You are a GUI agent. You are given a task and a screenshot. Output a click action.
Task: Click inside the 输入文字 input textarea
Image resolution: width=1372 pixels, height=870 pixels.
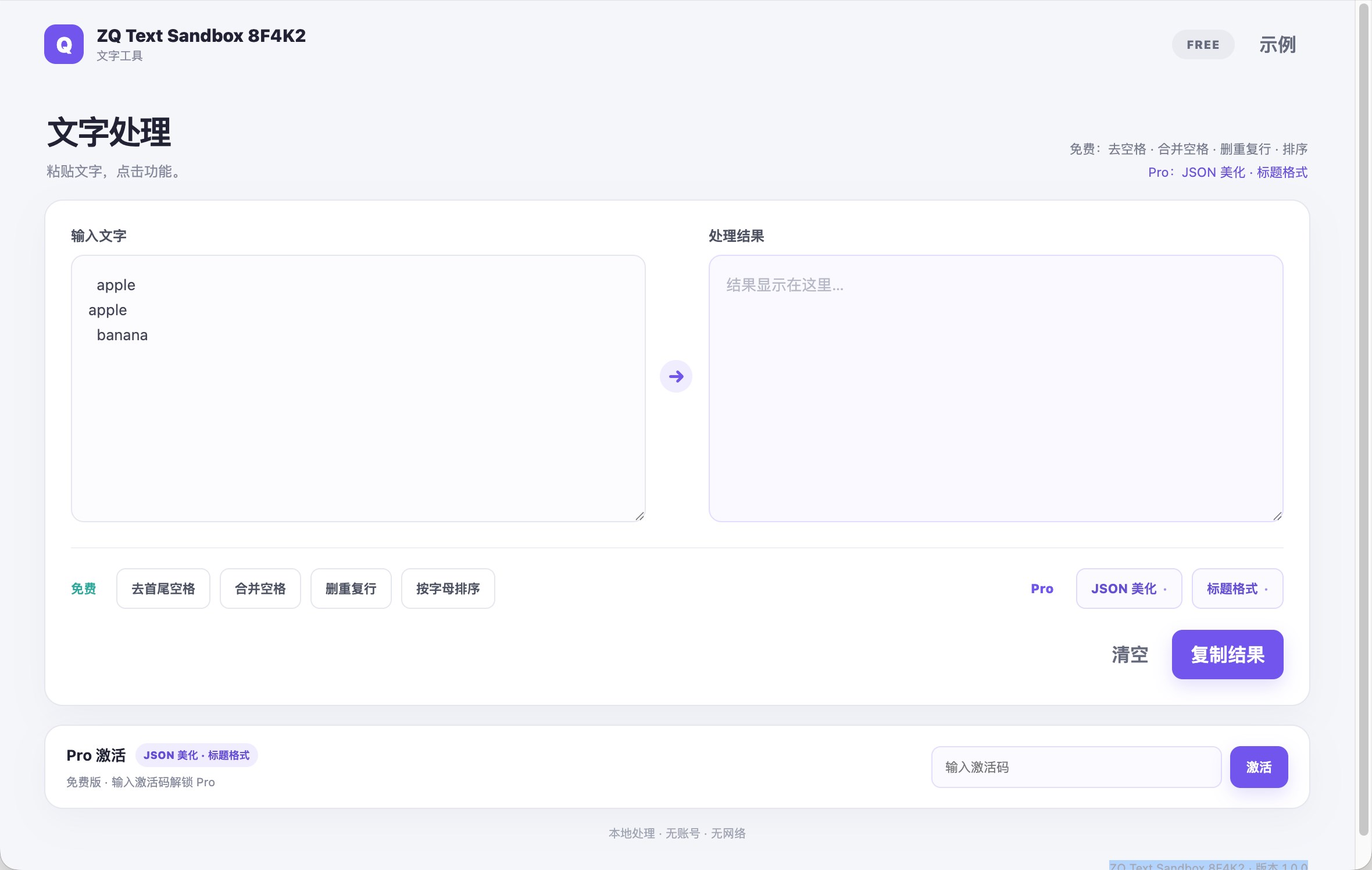(x=358, y=388)
